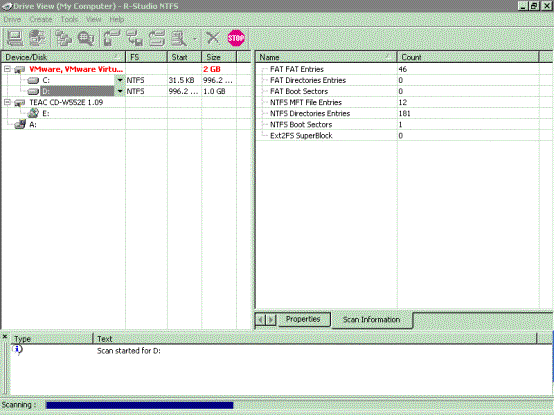The height and width of the screenshot is (415, 554).
Task: Click the toolbar icon left of the small arrow
Action: pyautogui.click(x=179, y=38)
